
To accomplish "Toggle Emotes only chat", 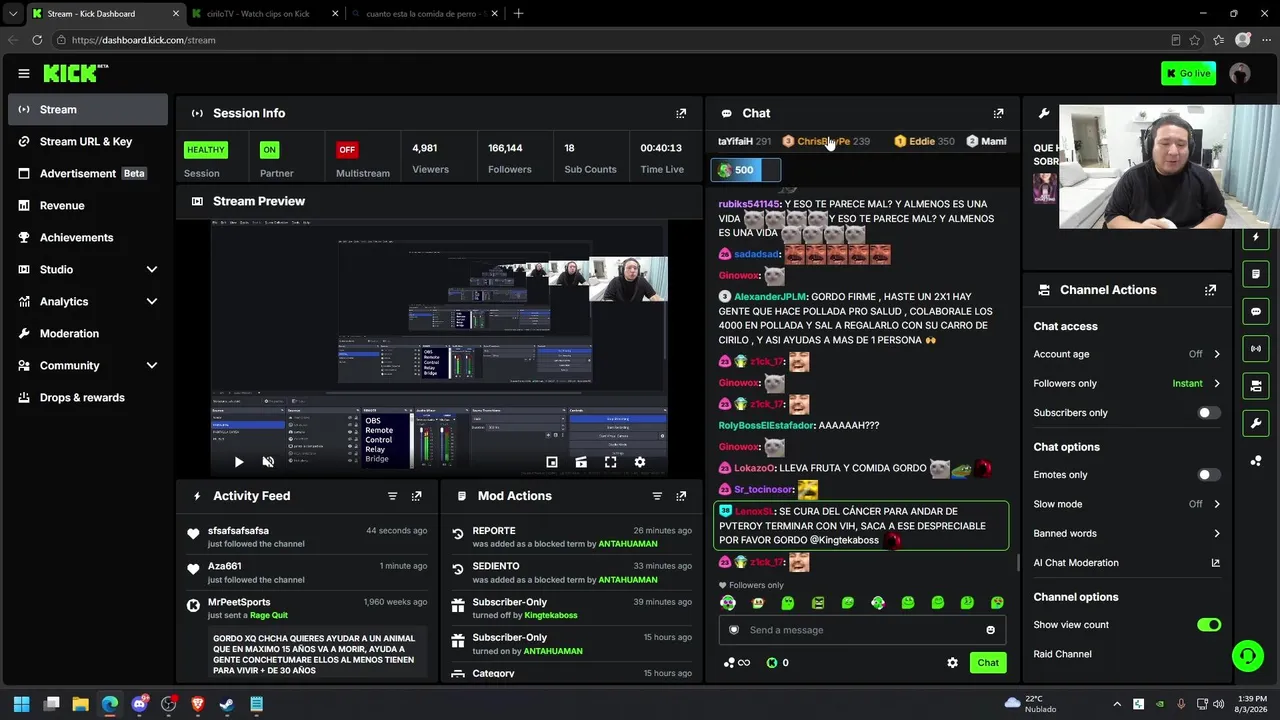I will 1209,475.
